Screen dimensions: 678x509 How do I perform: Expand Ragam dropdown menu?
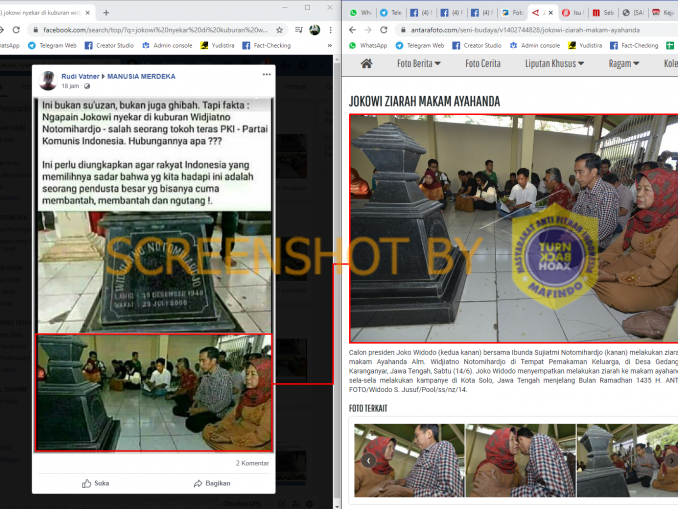point(624,64)
